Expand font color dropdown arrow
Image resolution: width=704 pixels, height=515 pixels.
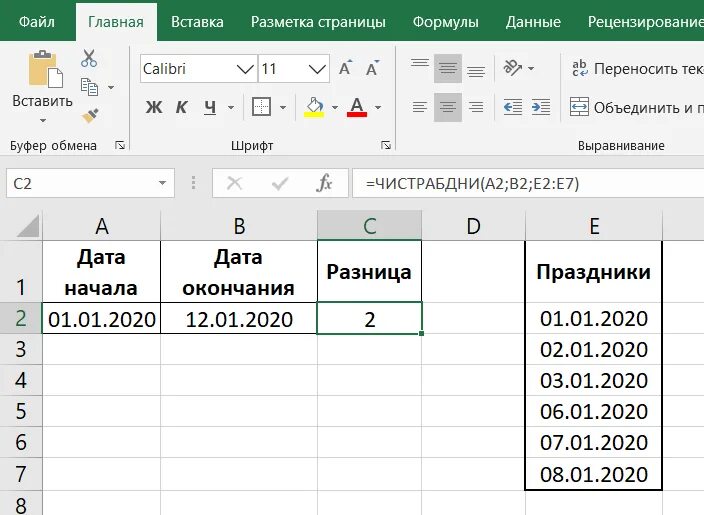click(x=378, y=108)
